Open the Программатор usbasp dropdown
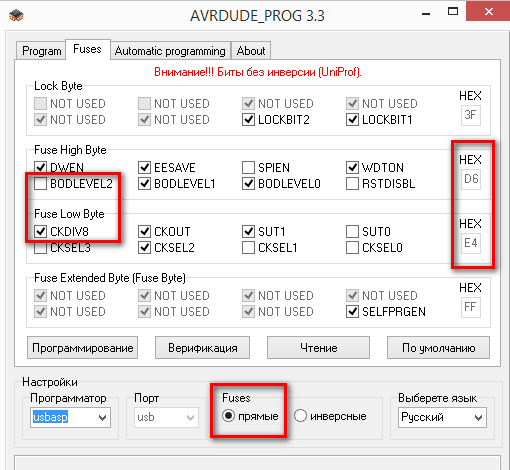The height and width of the screenshot is (470, 510). click(70, 417)
